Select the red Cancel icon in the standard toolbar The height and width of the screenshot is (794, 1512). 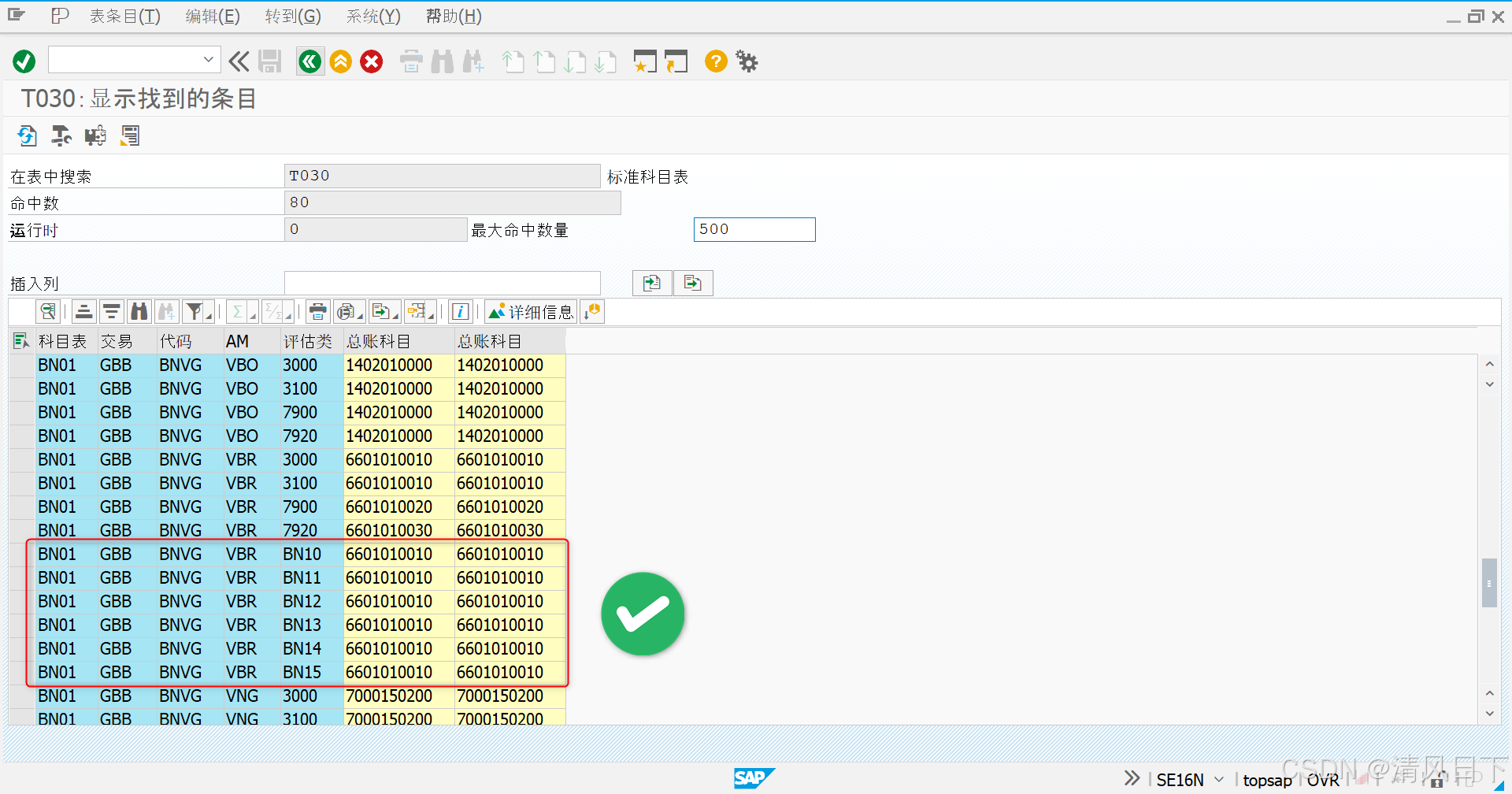(371, 61)
